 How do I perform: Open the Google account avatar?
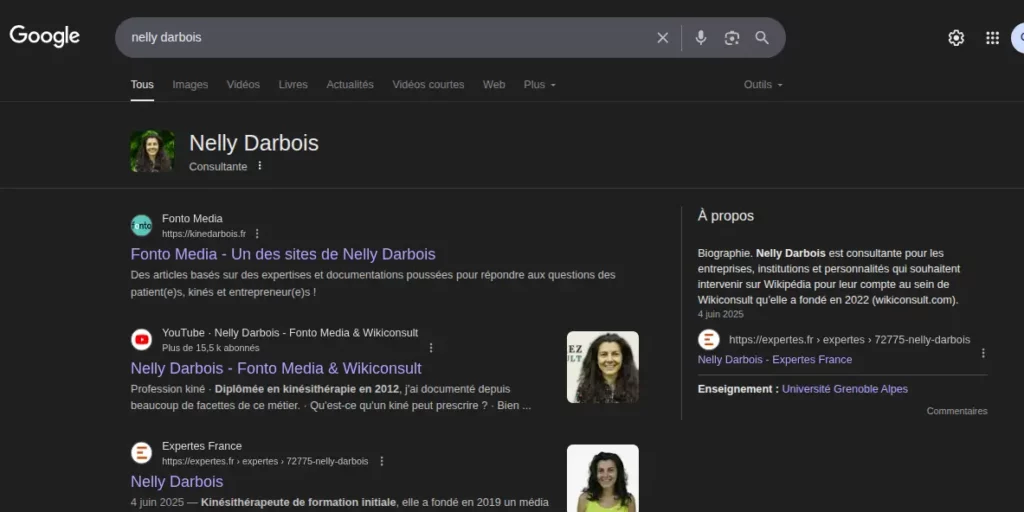pyautogui.click(x=1017, y=38)
